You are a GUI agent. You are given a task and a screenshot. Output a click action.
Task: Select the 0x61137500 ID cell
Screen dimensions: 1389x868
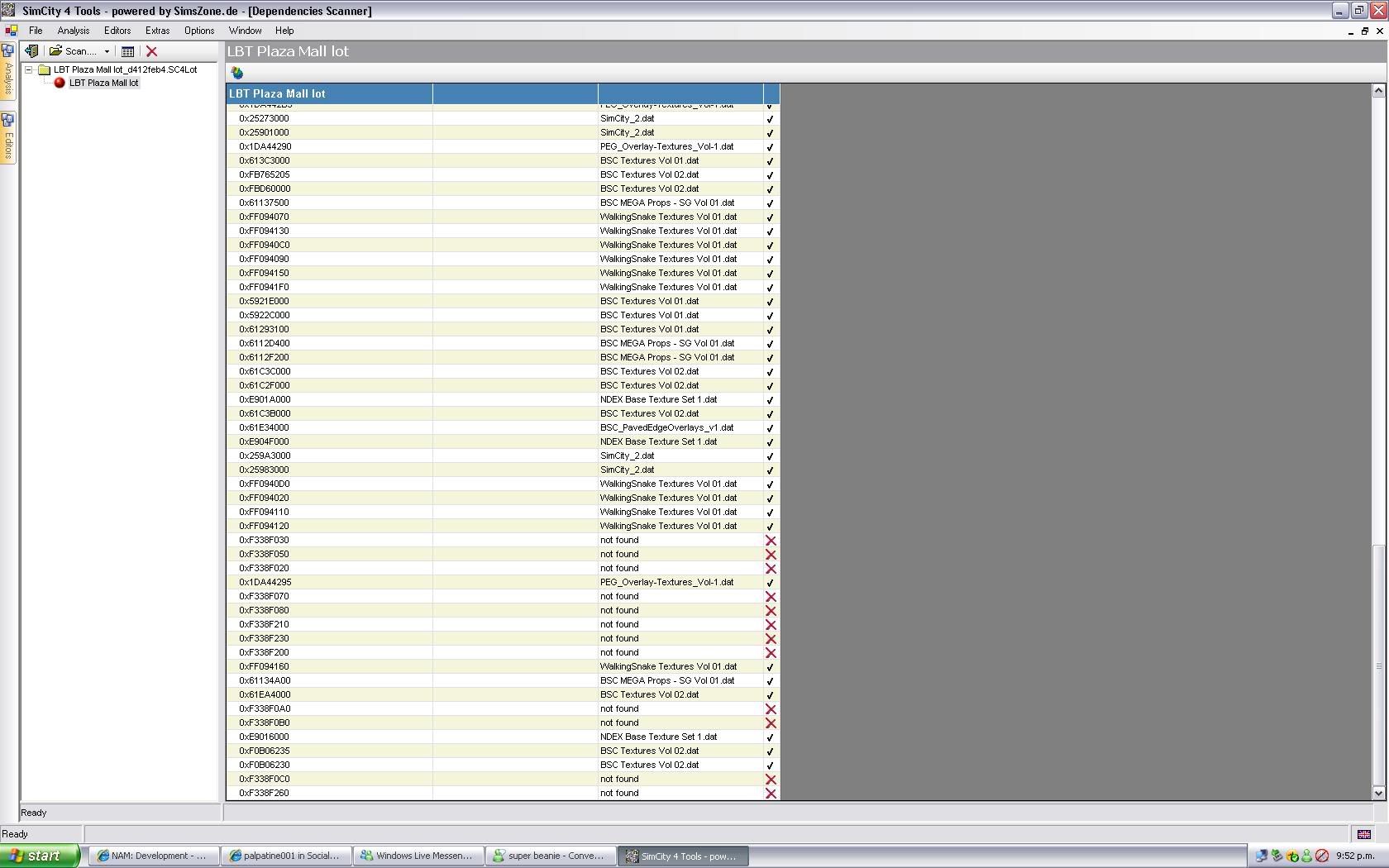click(264, 203)
